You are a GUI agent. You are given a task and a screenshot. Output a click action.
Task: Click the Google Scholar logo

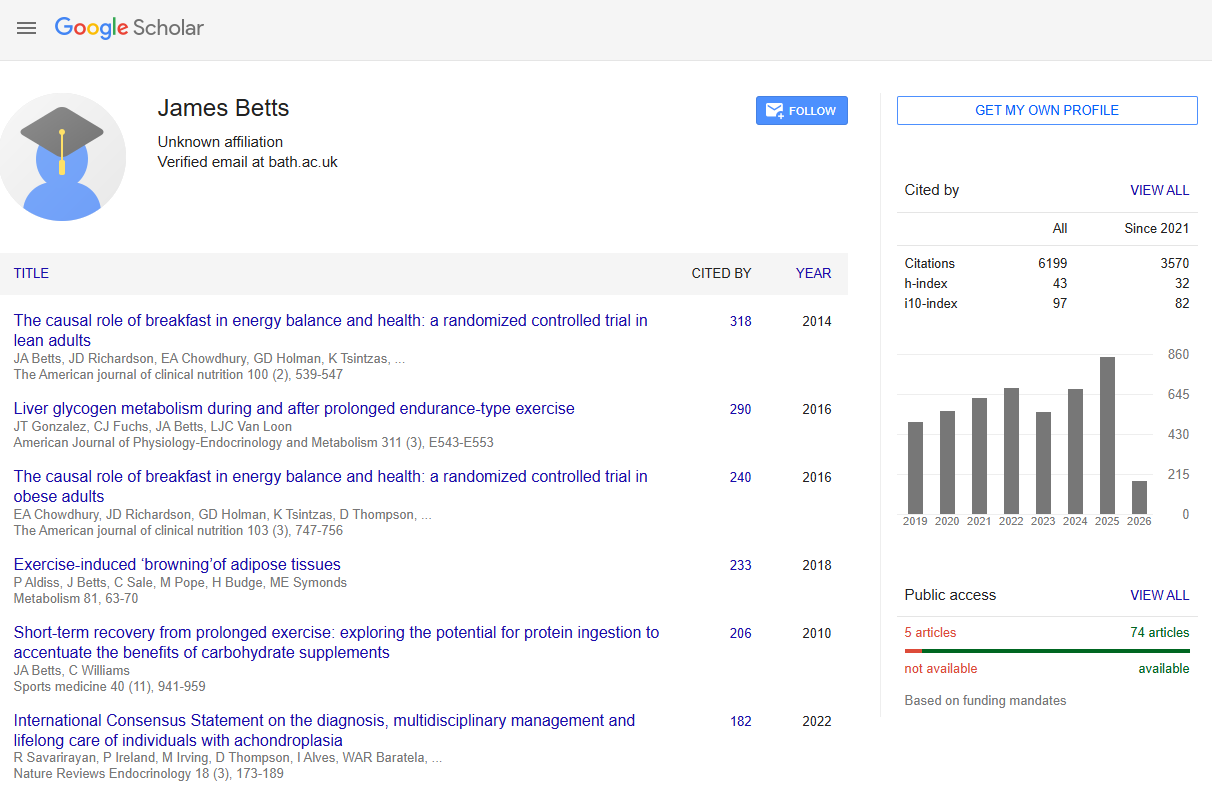(x=128, y=28)
